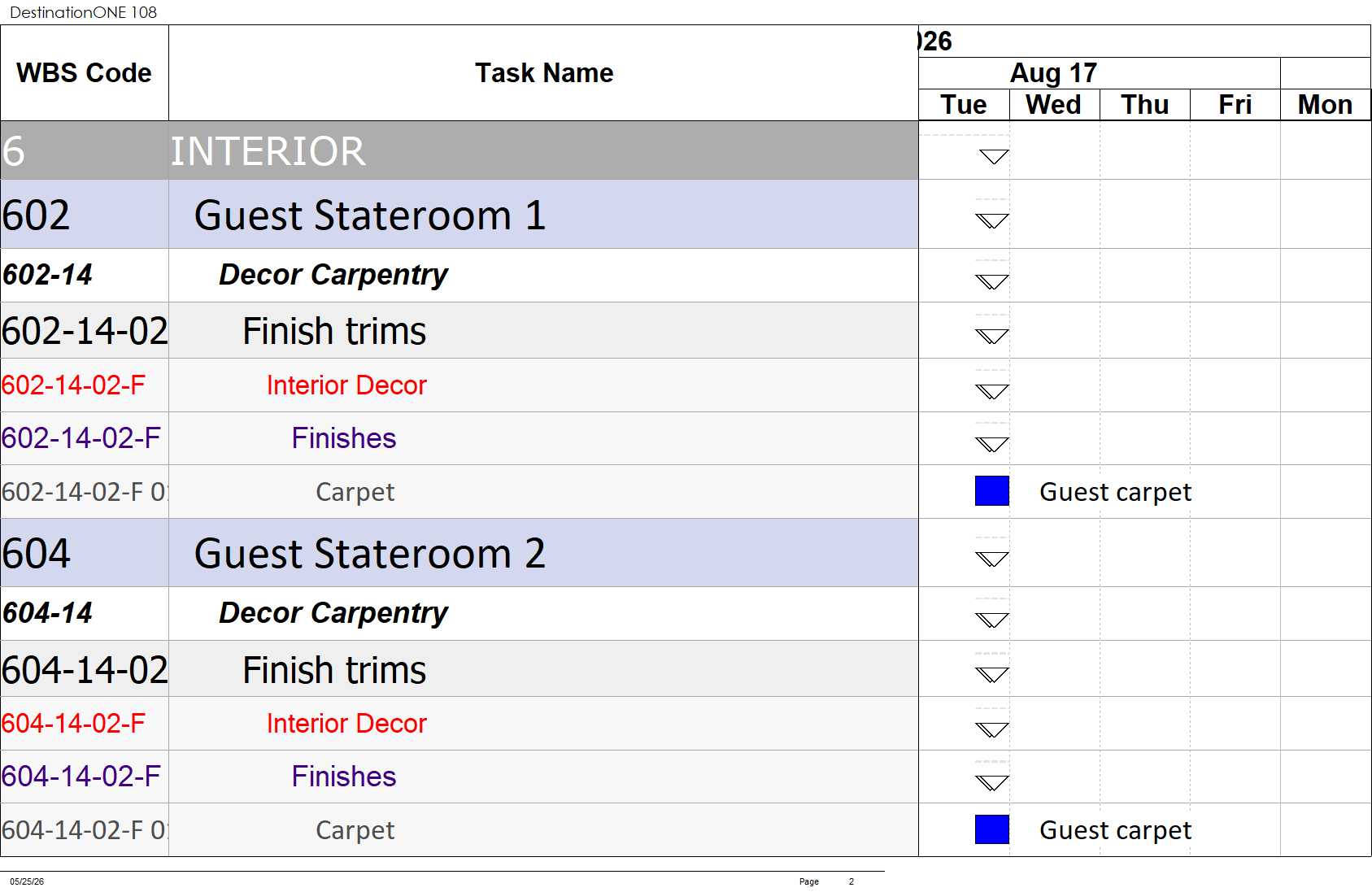This screenshot has width=1372, height=892.
Task: Click the WBS Code column header
Action: tap(85, 72)
